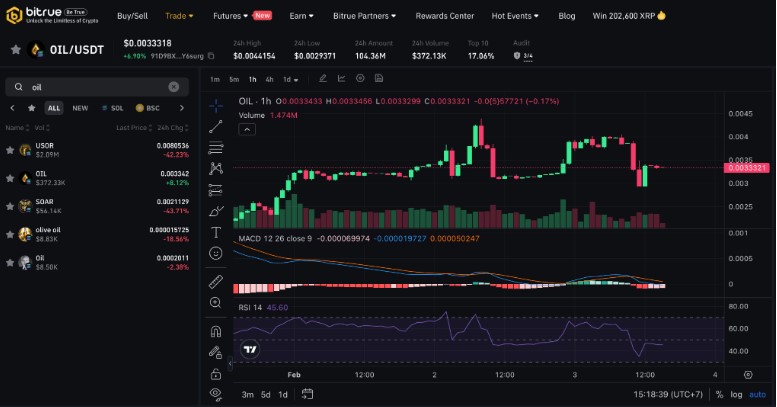
Task: Expand the Bitrue Partners menu
Action: point(364,16)
